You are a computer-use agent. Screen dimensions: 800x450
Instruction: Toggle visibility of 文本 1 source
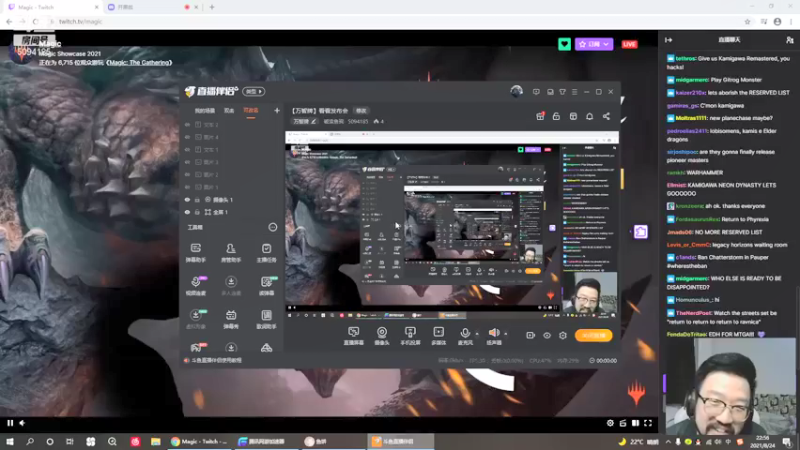[187, 149]
